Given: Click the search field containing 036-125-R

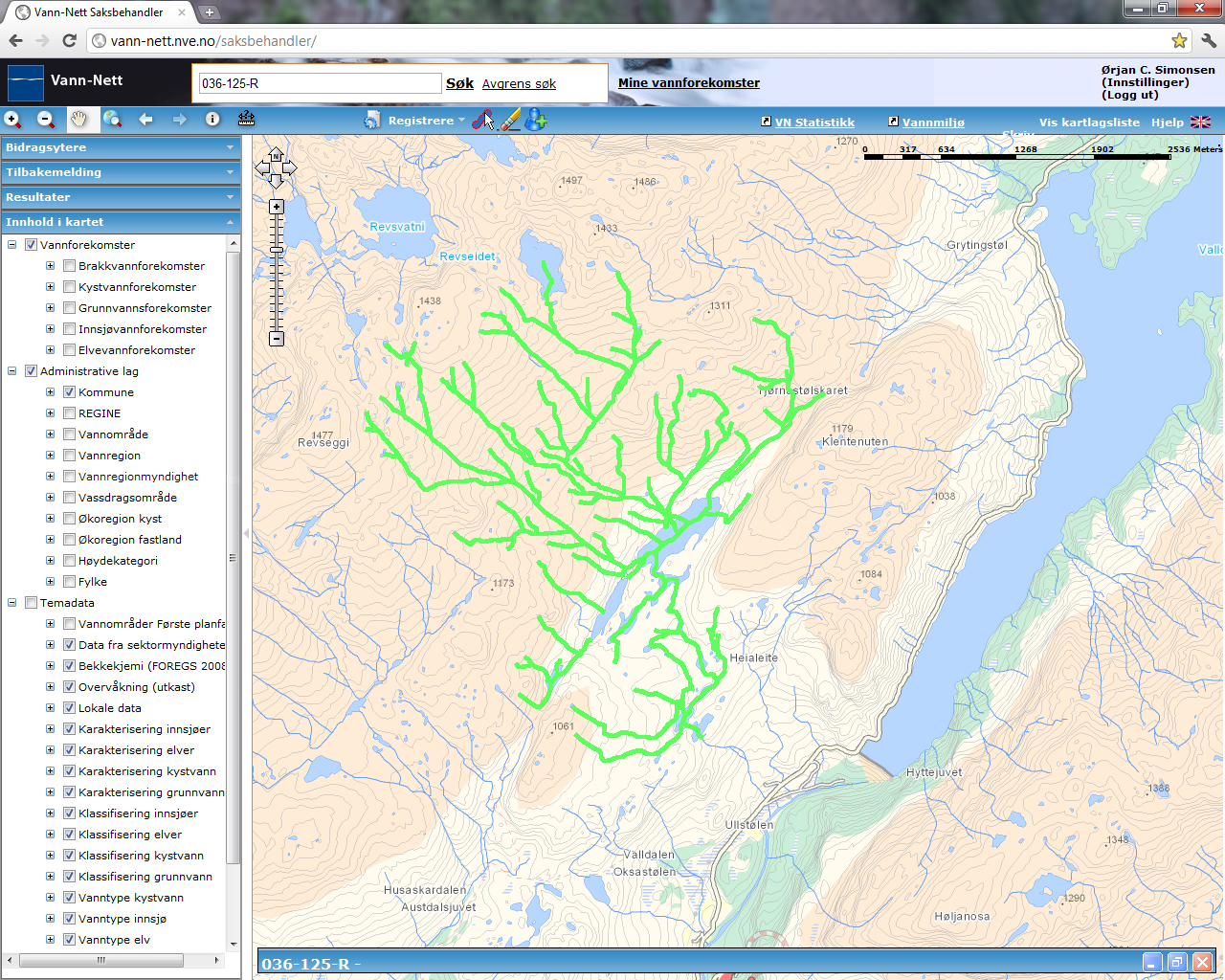Looking at the screenshot, I should point(320,83).
